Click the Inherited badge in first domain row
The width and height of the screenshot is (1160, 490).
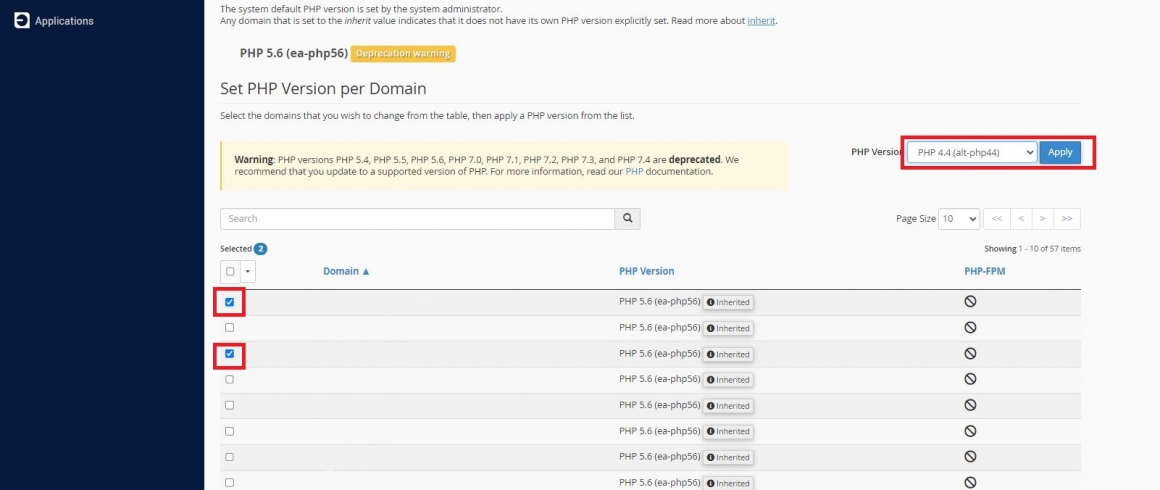click(728, 302)
